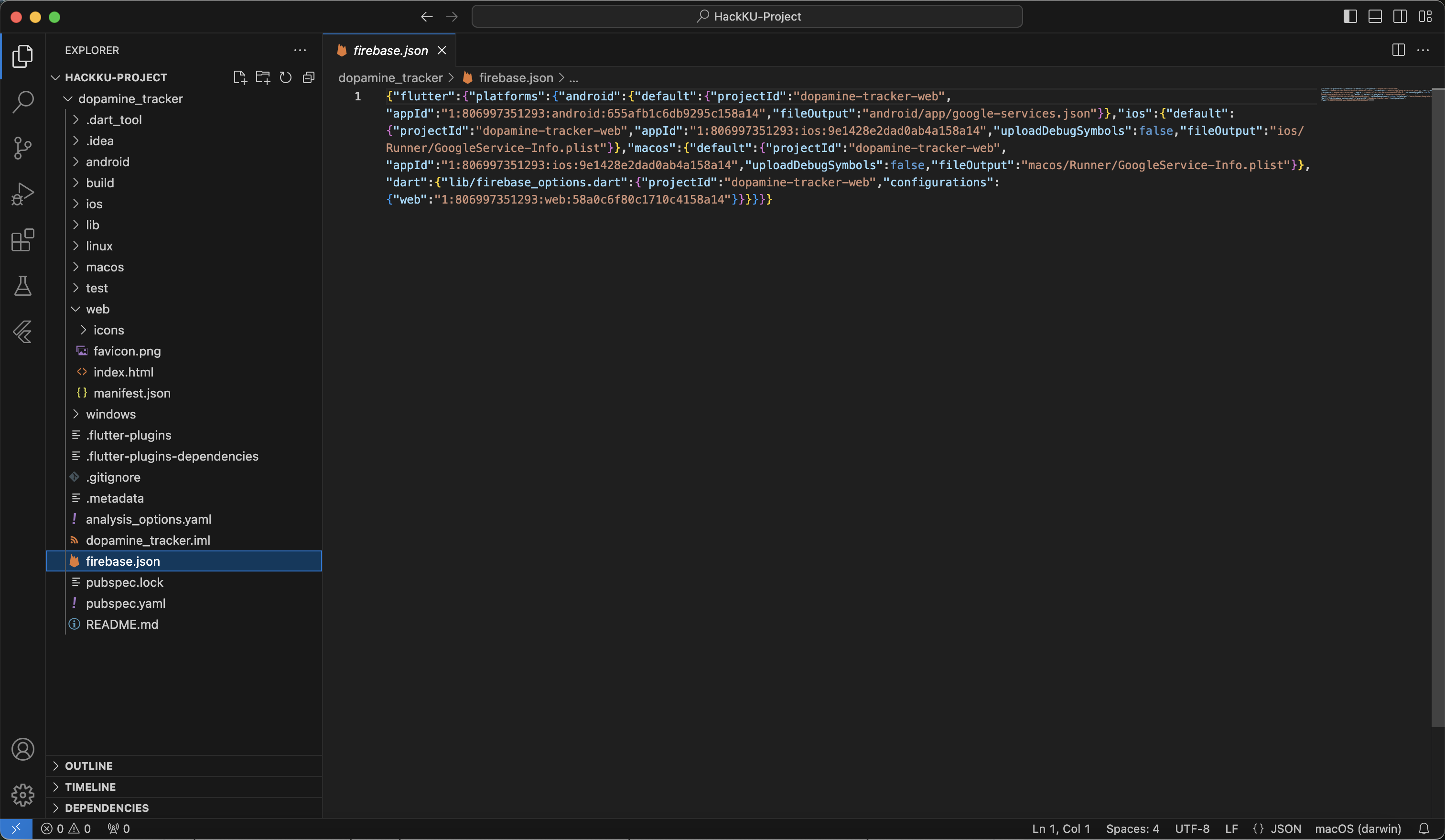Toggle the bottom panel visibility
1445x840 pixels.
pyautogui.click(x=1375, y=17)
